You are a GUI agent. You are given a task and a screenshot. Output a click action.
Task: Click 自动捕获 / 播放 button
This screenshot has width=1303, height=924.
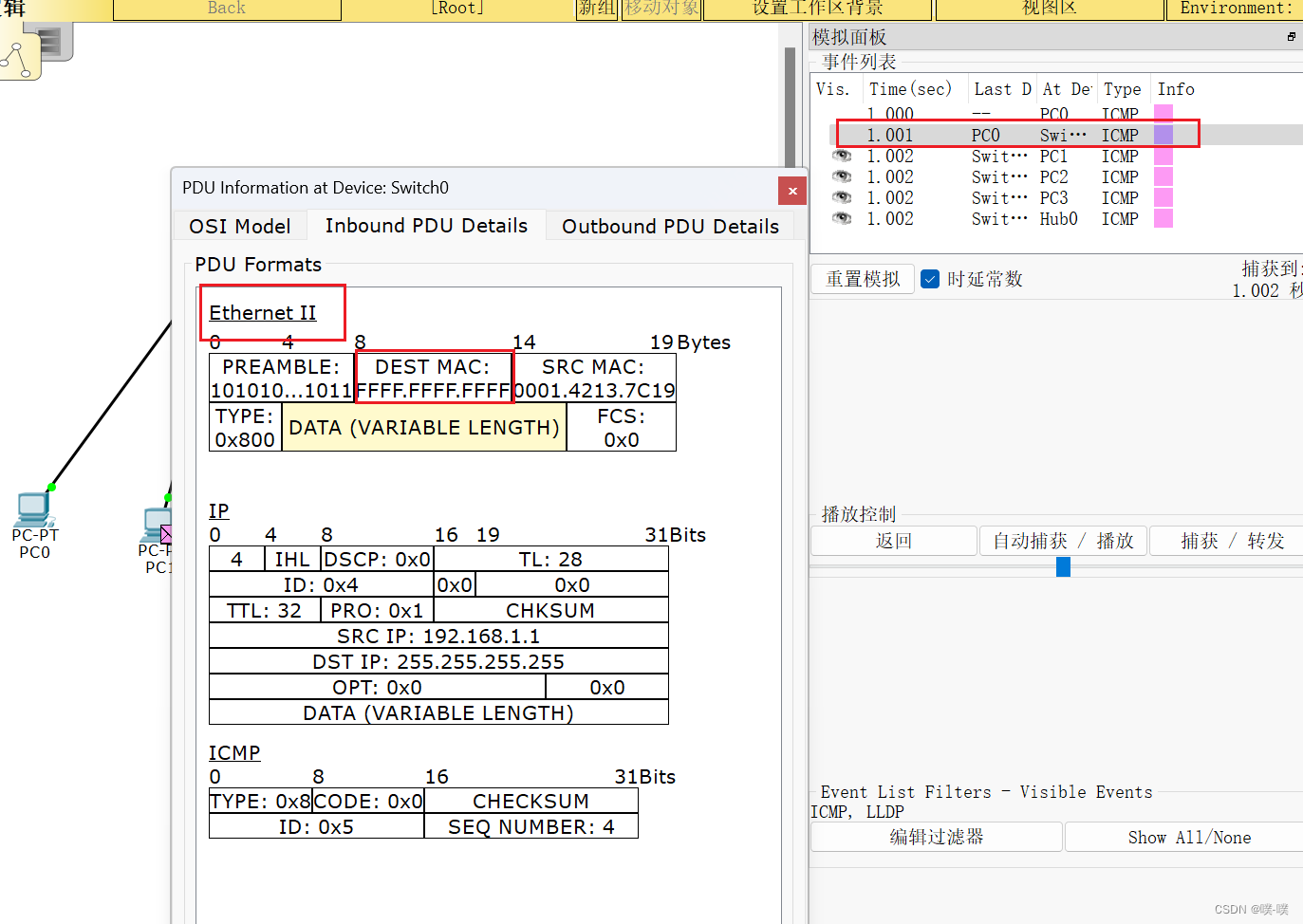1063,541
